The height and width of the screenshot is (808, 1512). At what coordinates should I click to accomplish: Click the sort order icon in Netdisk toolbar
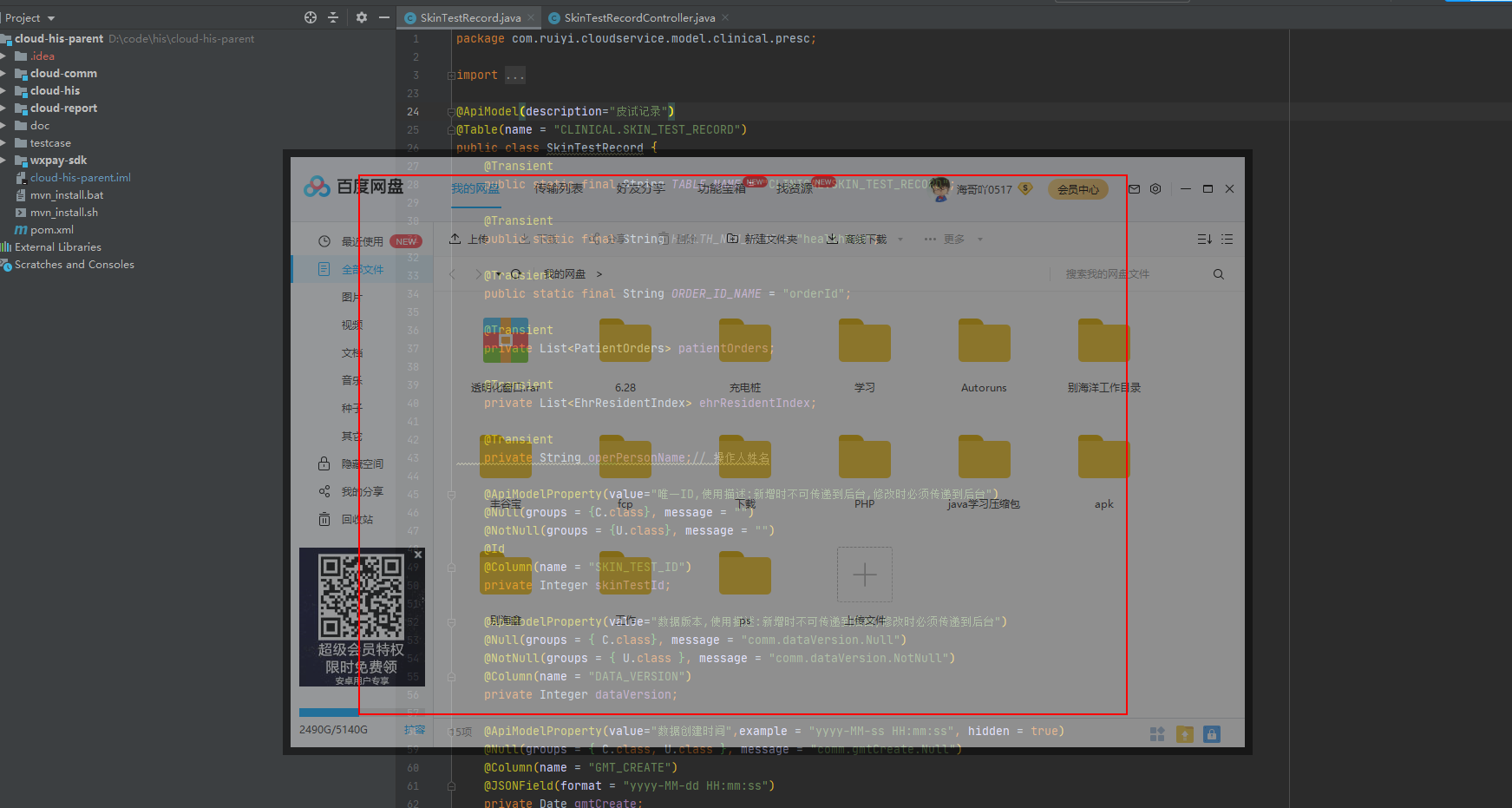point(1204,240)
